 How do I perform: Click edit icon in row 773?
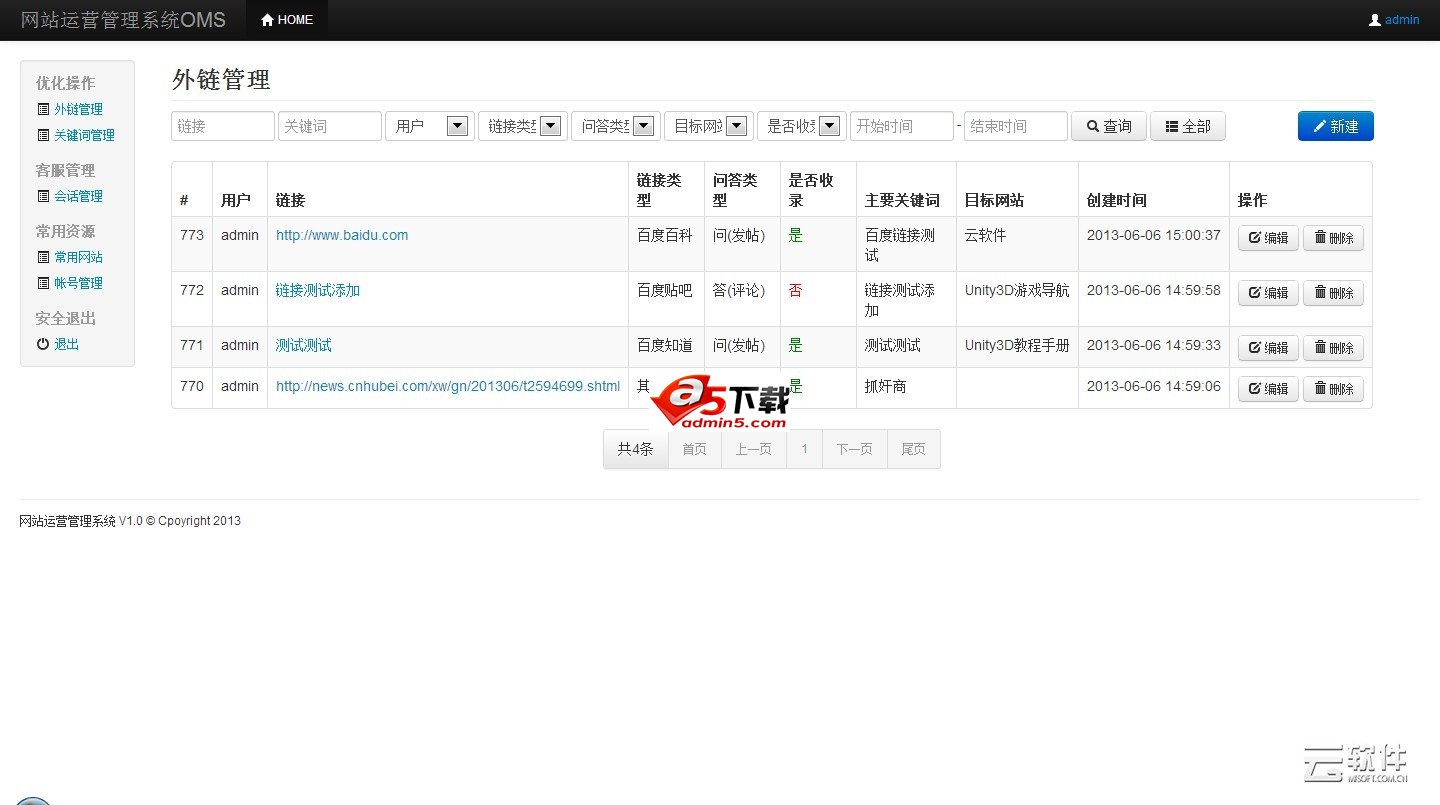point(1255,238)
